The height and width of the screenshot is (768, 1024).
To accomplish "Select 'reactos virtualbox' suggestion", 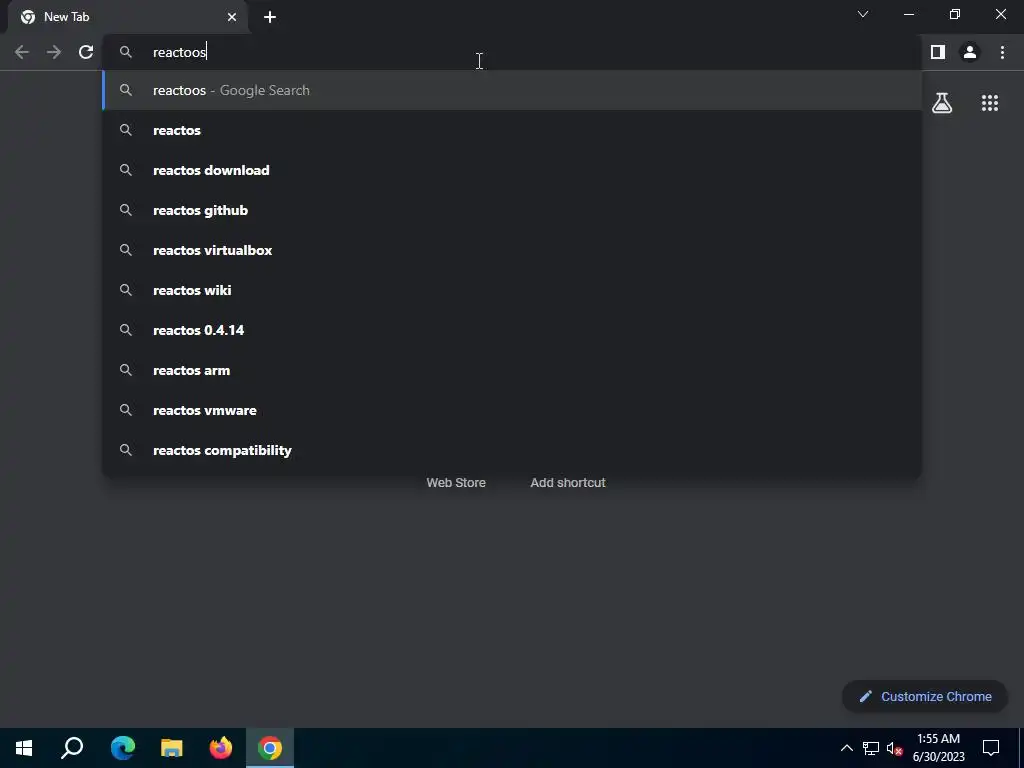I will (512, 250).
